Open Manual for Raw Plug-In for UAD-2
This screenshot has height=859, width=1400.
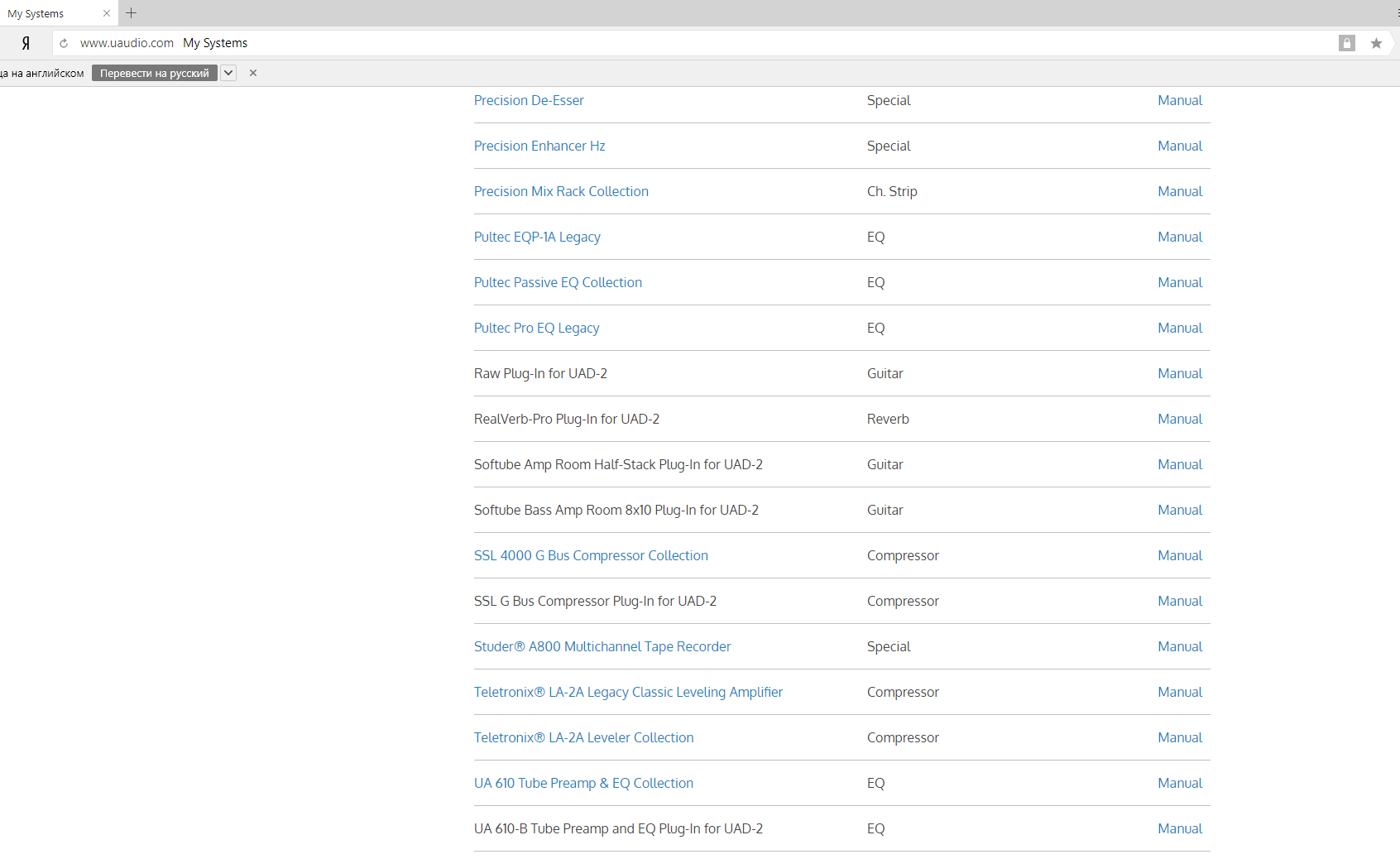point(1179,373)
